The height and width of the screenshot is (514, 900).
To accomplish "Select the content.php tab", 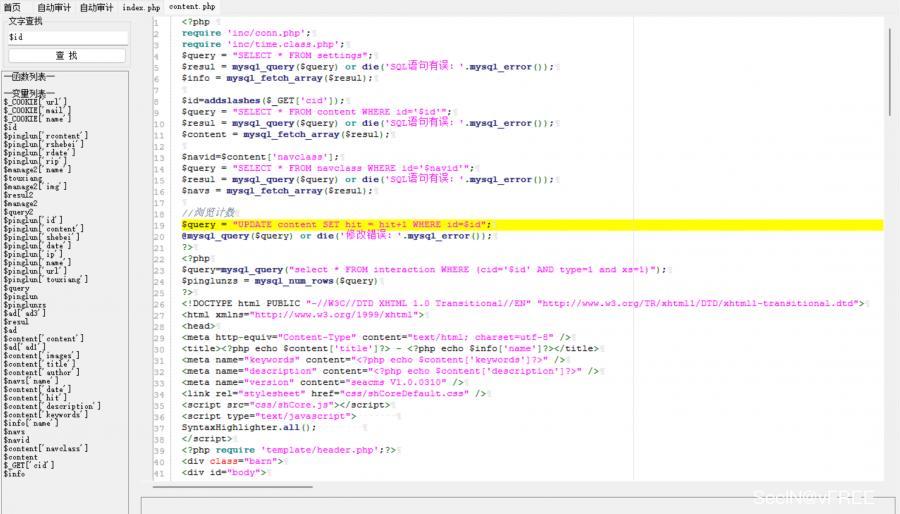I will pos(192,7).
